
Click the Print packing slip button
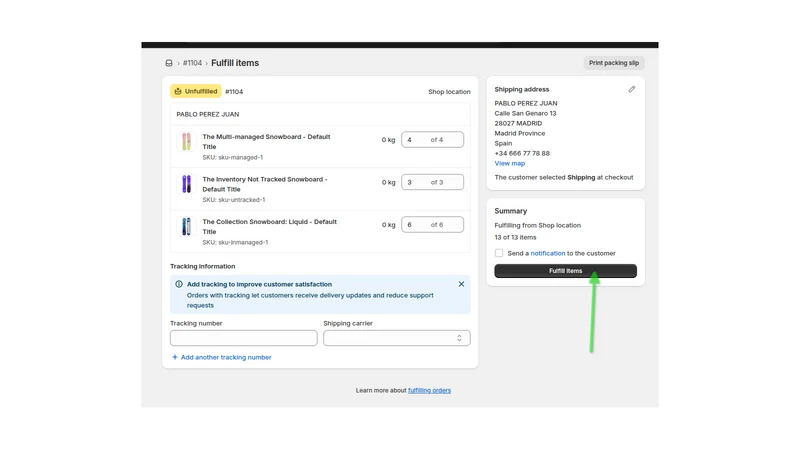point(614,63)
